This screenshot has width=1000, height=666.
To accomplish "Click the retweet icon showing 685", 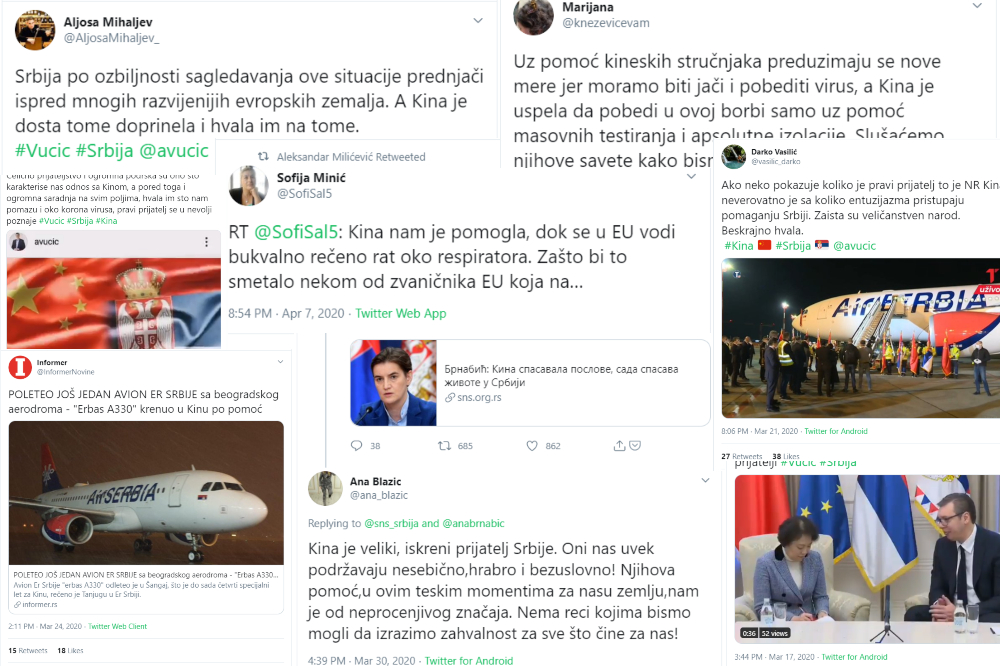I will pos(445,445).
